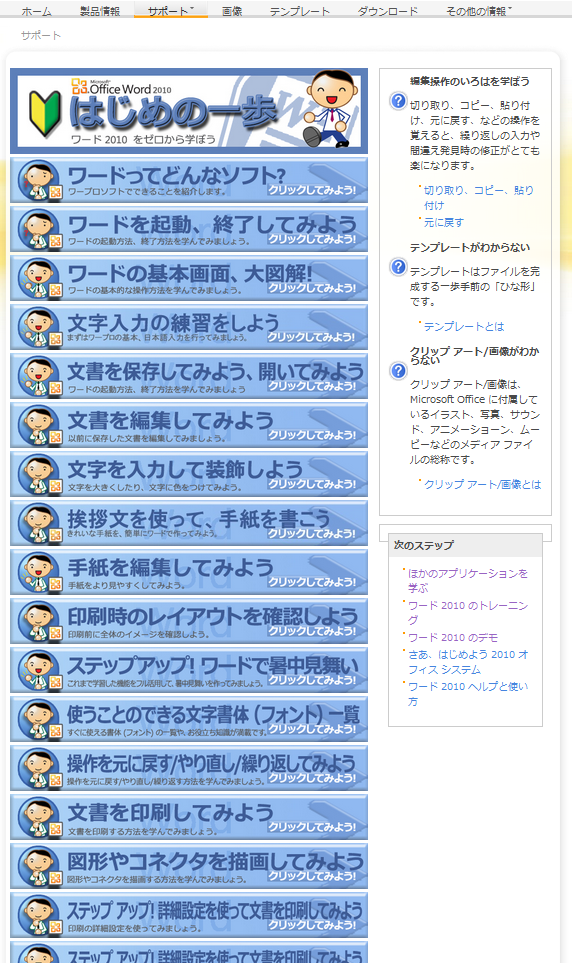Open the サポート dropdown menu
Image resolution: width=572 pixels, height=963 pixels.
(x=171, y=11)
